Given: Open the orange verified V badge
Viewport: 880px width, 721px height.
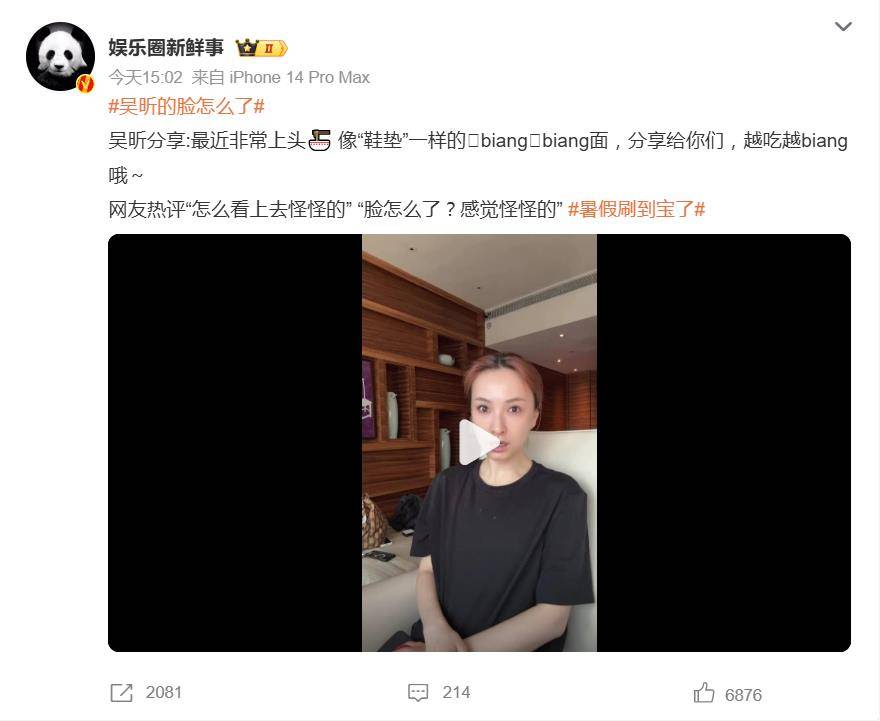Looking at the screenshot, I should (85, 84).
